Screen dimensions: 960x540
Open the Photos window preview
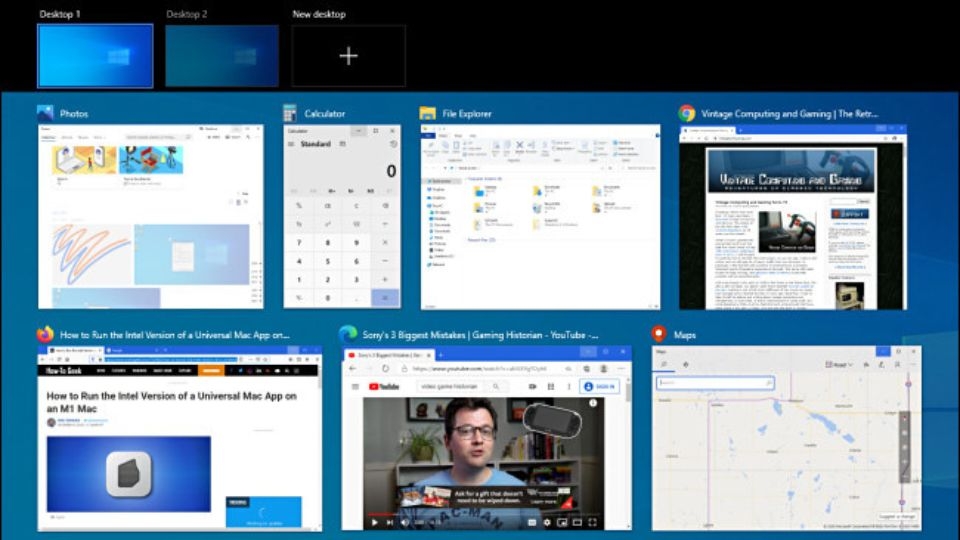[151, 216]
